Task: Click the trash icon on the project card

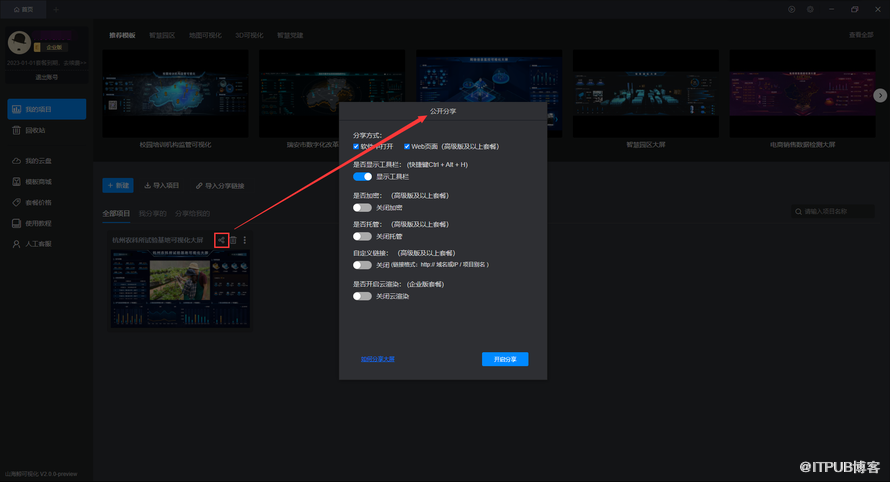Action: click(233, 240)
